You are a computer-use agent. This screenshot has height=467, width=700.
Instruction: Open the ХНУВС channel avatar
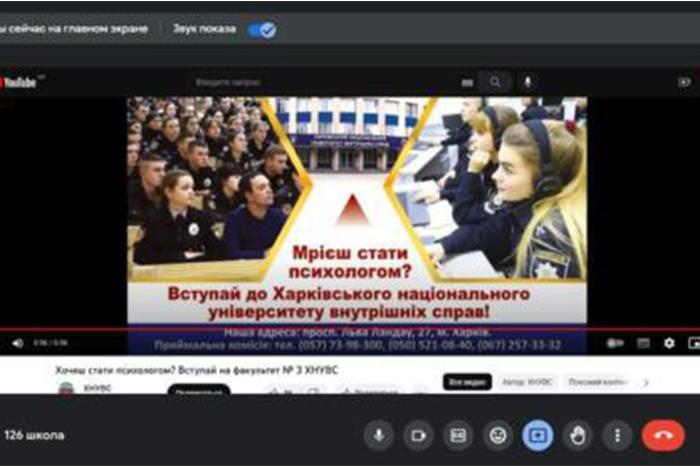(x=66, y=389)
